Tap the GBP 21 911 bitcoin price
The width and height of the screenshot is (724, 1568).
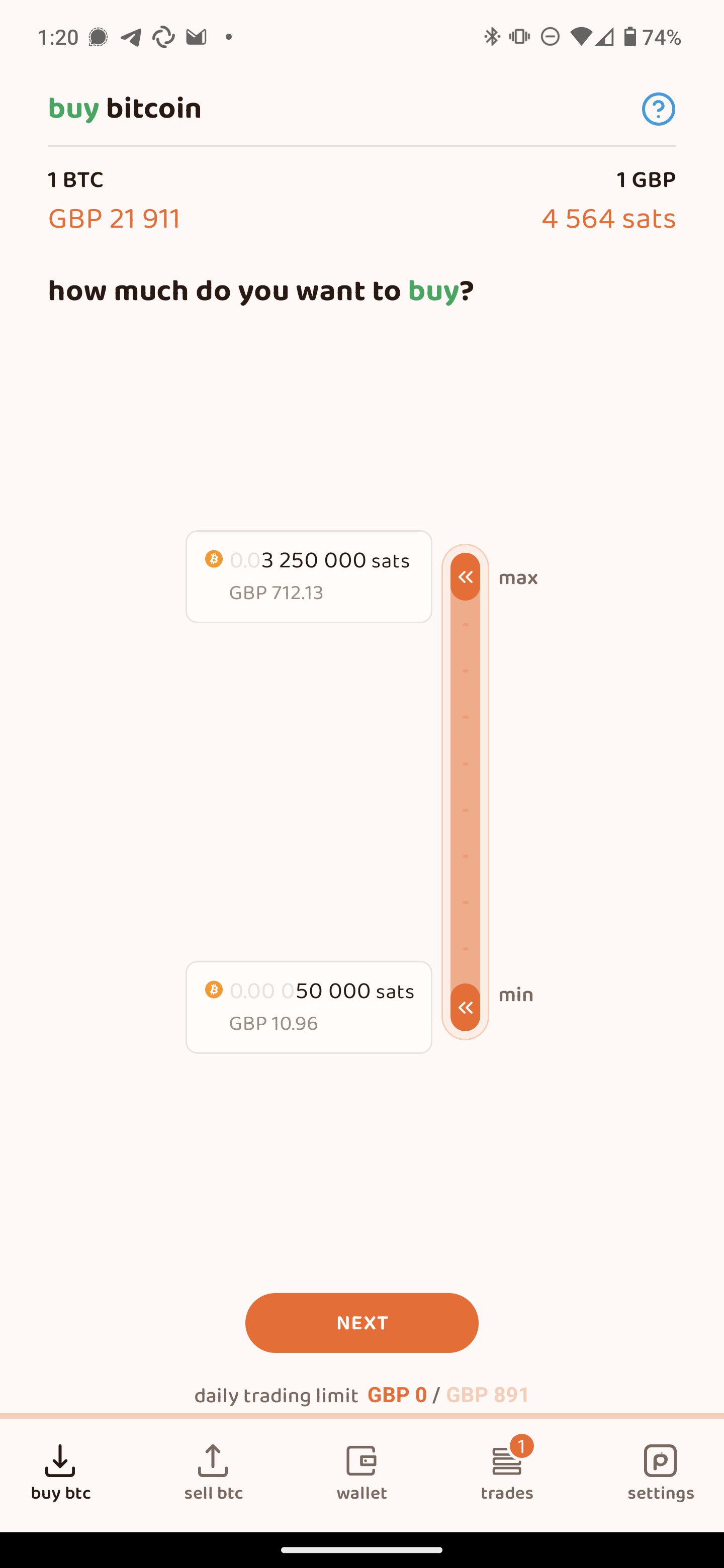(115, 219)
